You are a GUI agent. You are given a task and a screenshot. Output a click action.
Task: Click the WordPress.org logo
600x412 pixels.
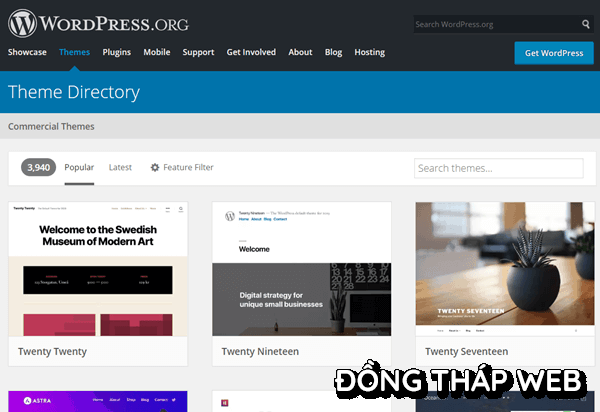pyautogui.click(x=98, y=24)
